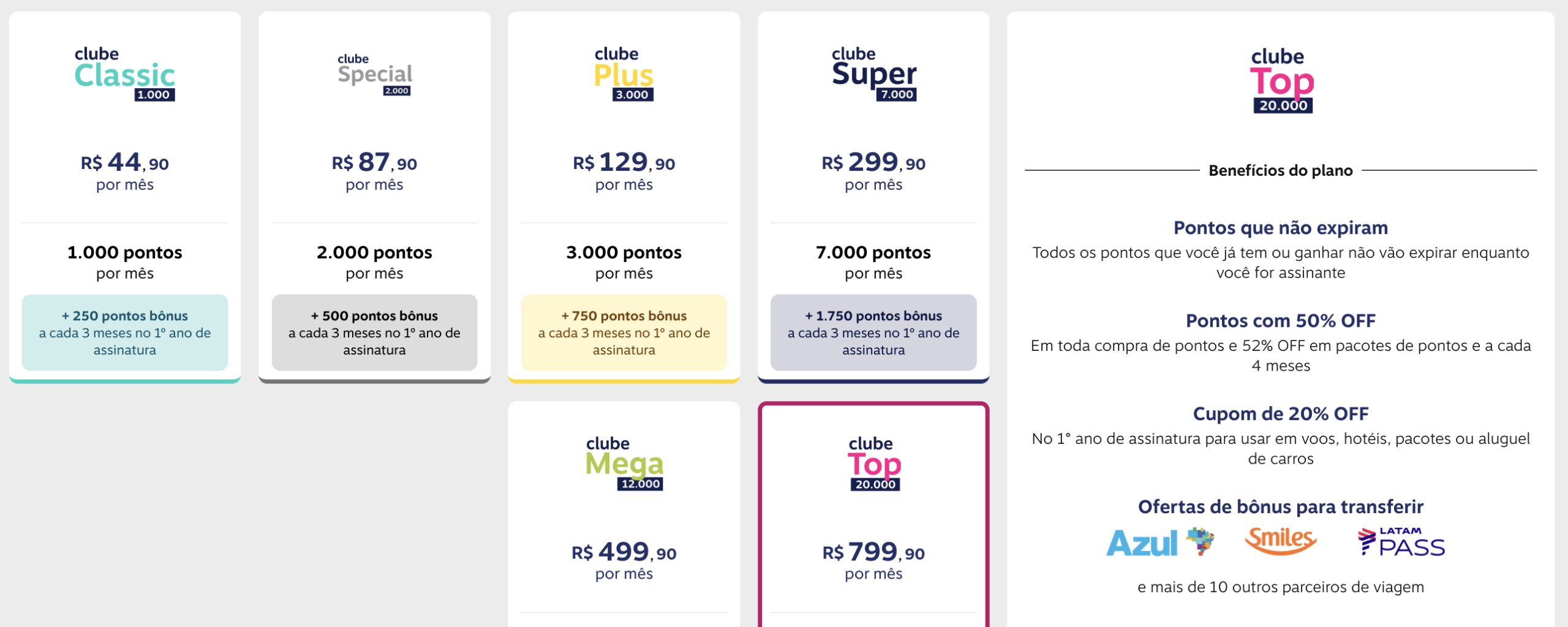Click the Pontos com 50% OFF heading

coord(1281,320)
